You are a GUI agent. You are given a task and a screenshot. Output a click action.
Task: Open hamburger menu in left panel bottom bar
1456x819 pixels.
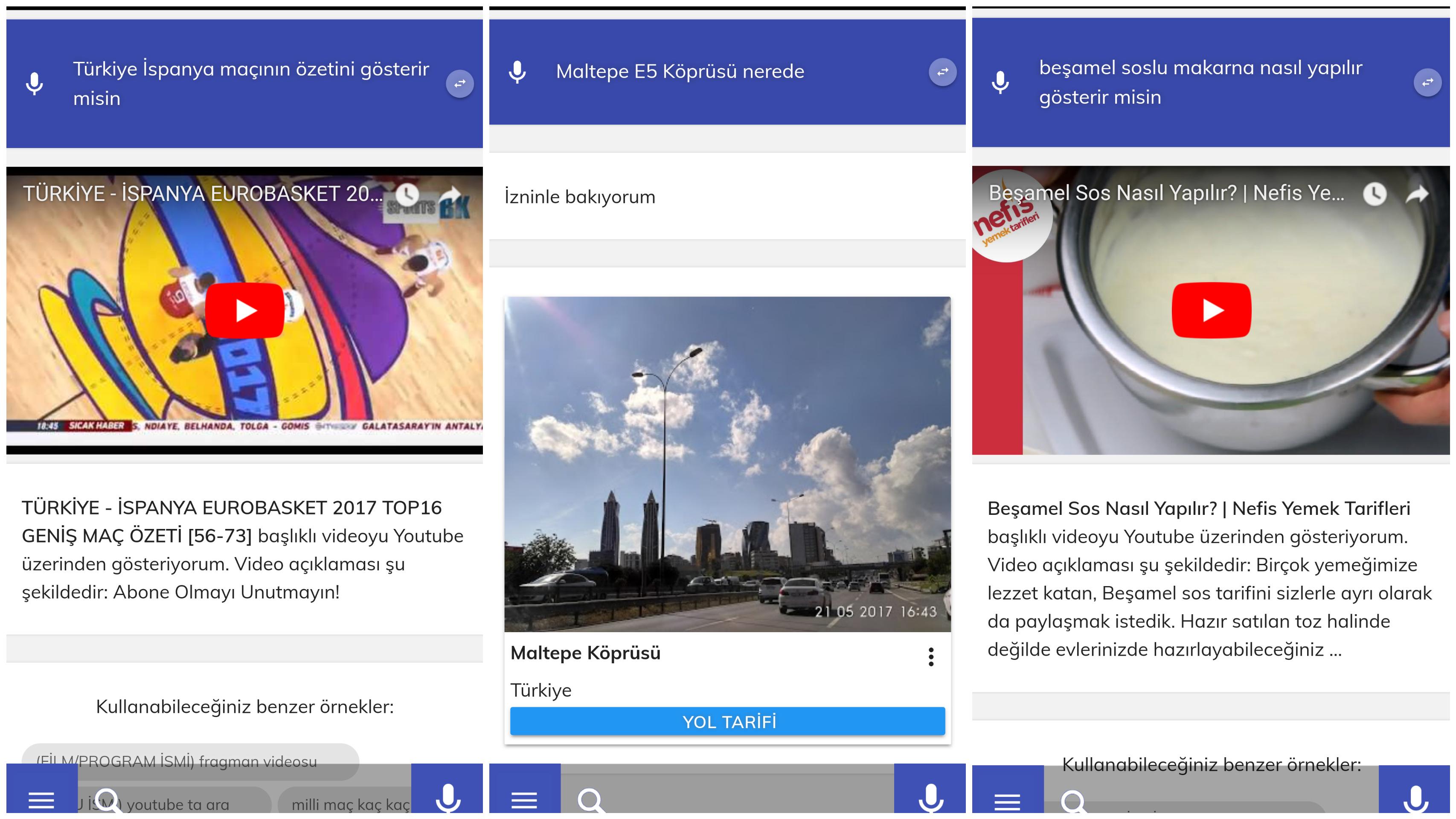point(41,799)
